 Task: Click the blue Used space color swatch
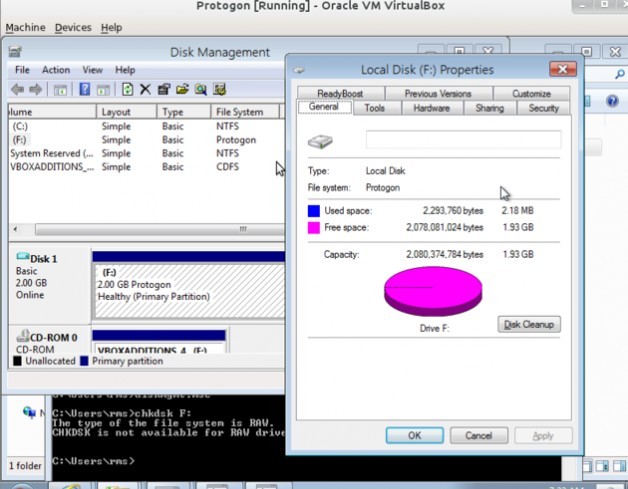314,211
